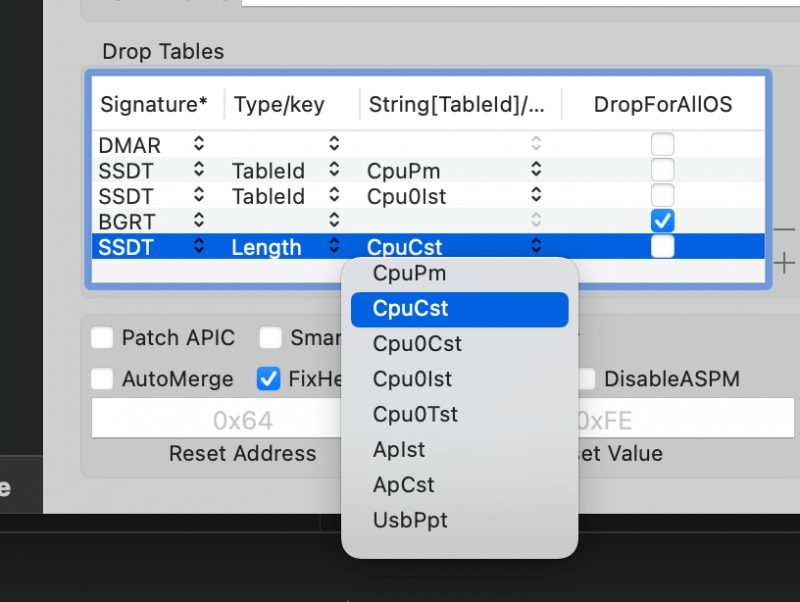Enable the Patch APIC checkbox
The width and height of the screenshot is (800, 602).
(102, 338)
